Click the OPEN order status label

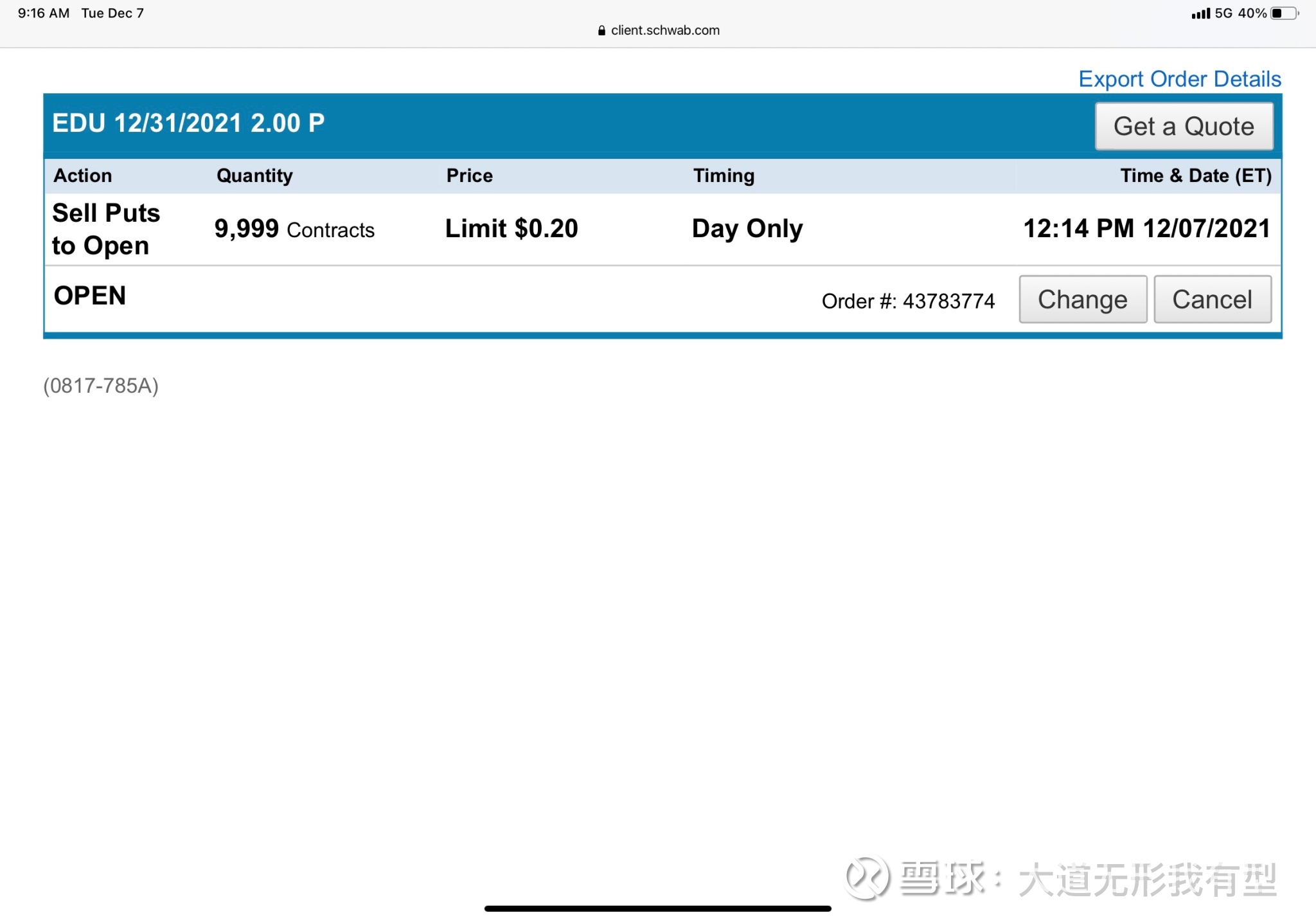(x=89, y=296)
